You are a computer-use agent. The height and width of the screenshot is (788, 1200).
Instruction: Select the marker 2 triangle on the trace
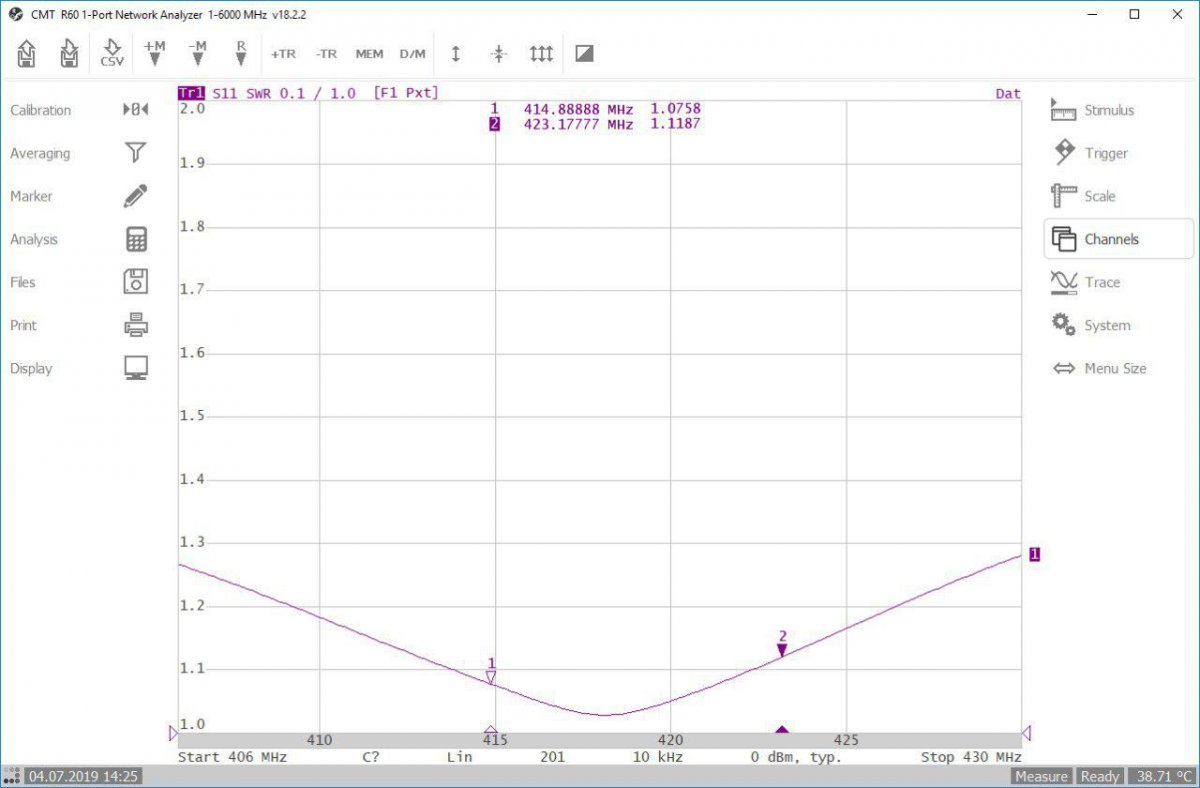[x=782, y=650]
